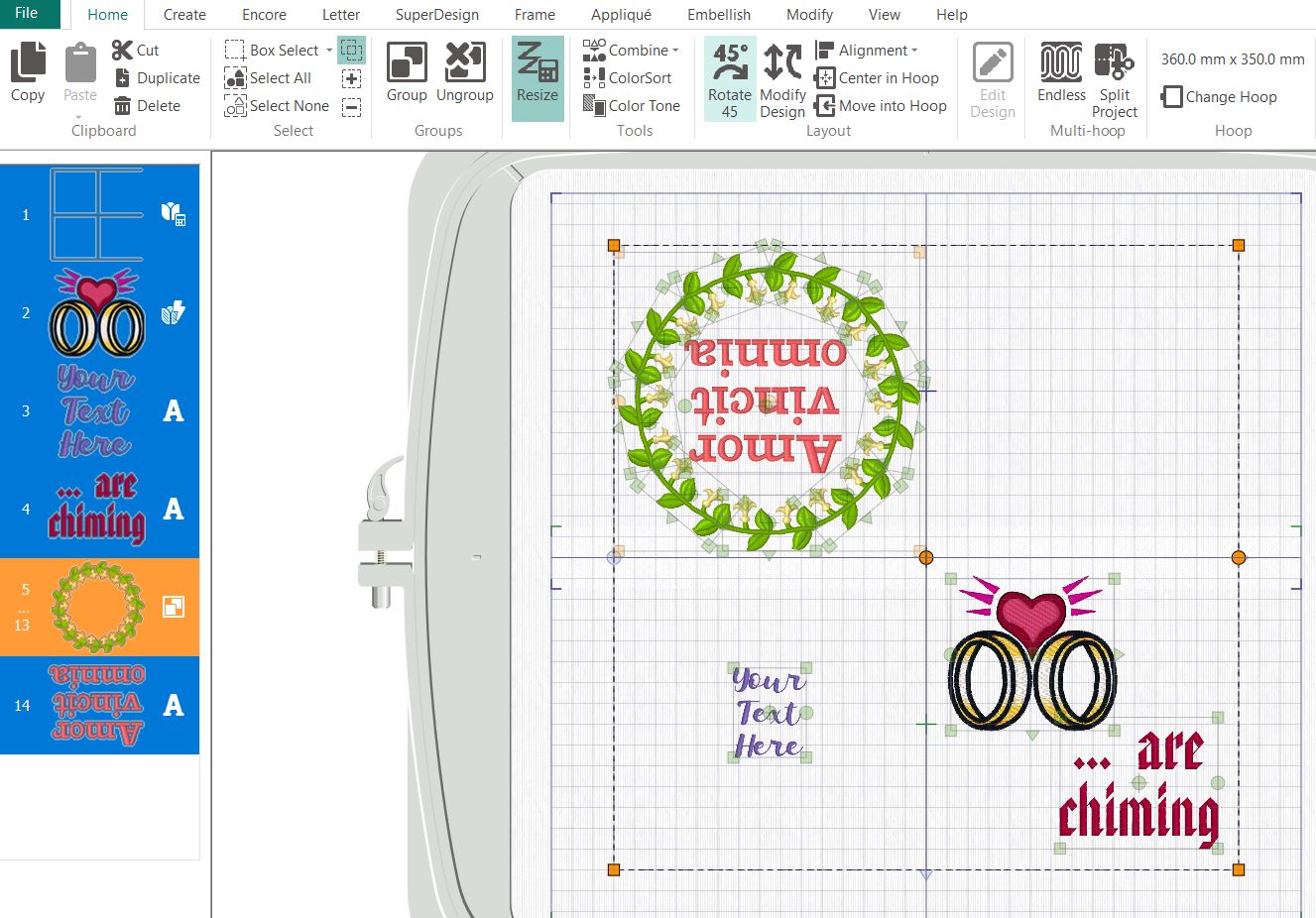Click Move into Hoop
The width and height of the screenshot is (1316, 918).
[x=881, y=105]
